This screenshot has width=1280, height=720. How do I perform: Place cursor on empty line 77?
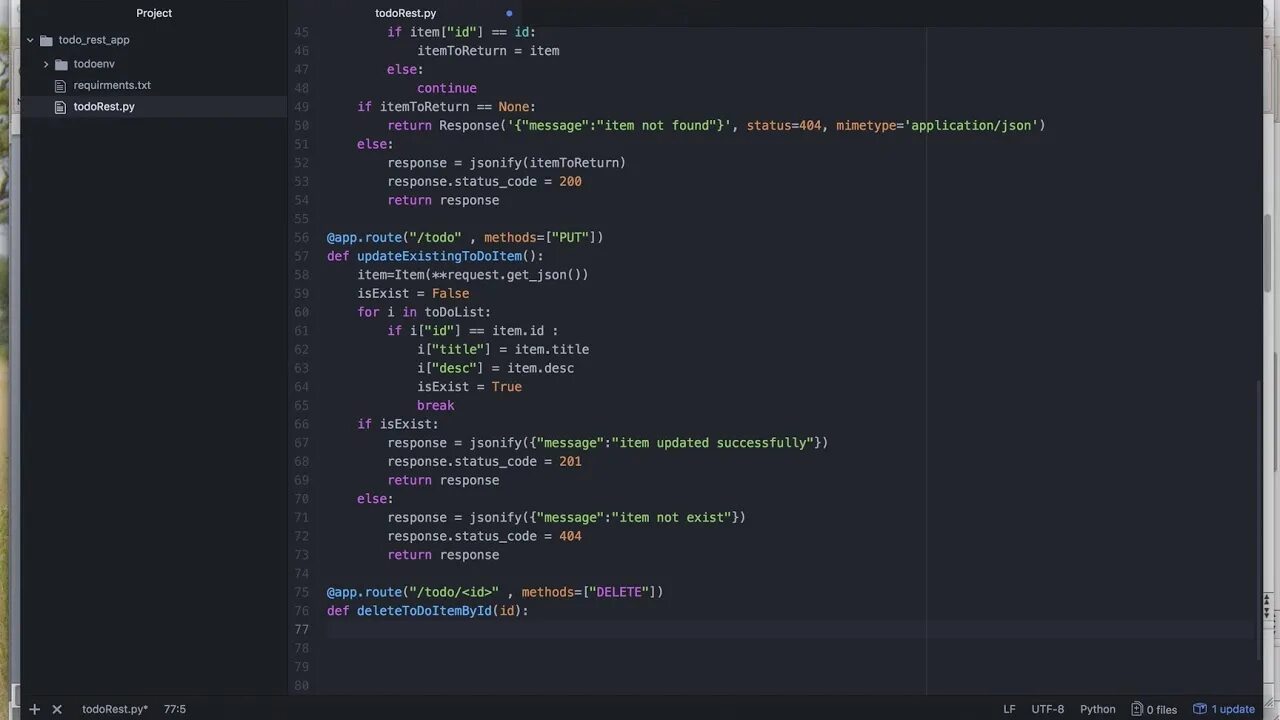(790, 629)
